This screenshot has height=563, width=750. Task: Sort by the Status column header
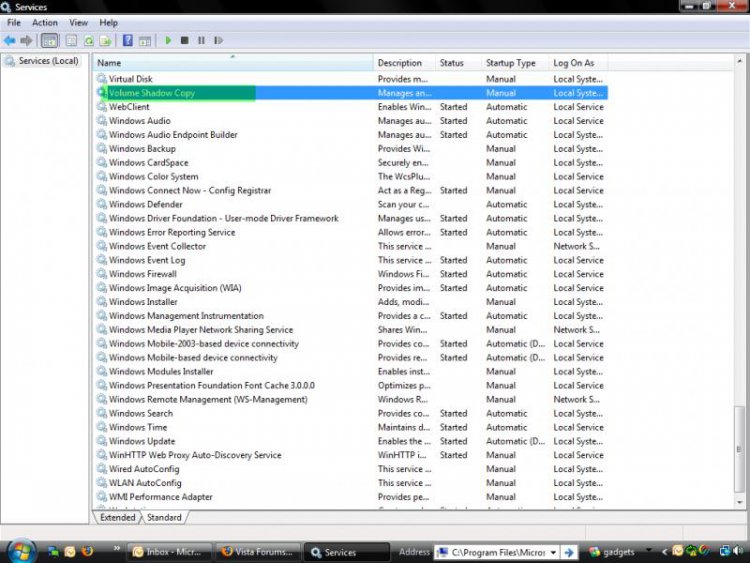(458, 63)
